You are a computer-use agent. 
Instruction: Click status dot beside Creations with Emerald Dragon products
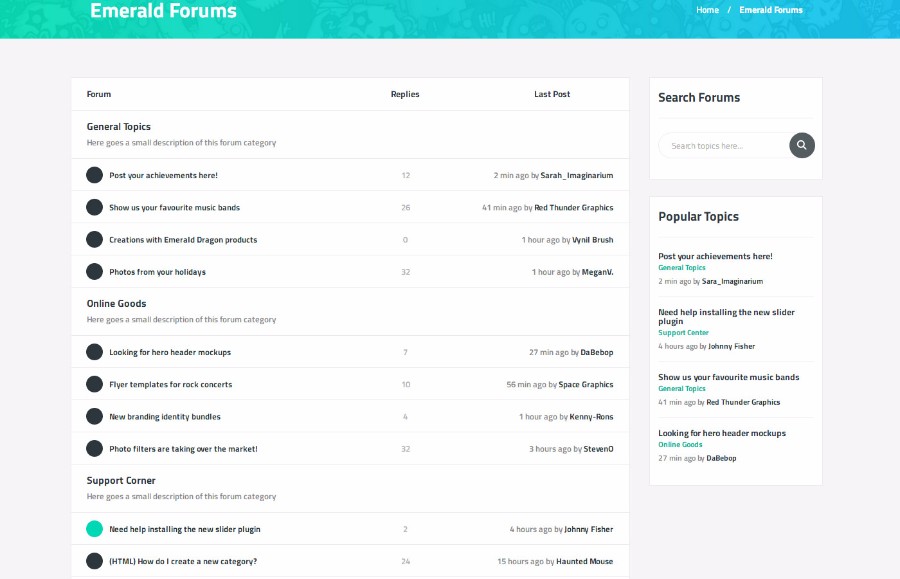point(94,239)
